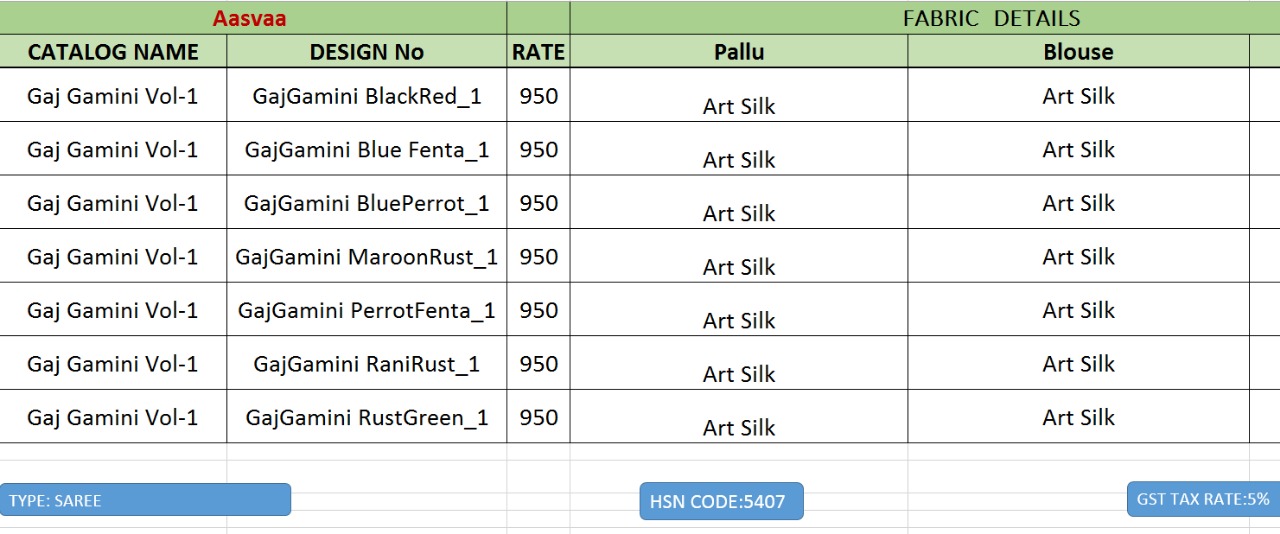Viewport: 1280px width, 534px height.
Task: Click the Pallu column header
Action: (x=739, y=52)
